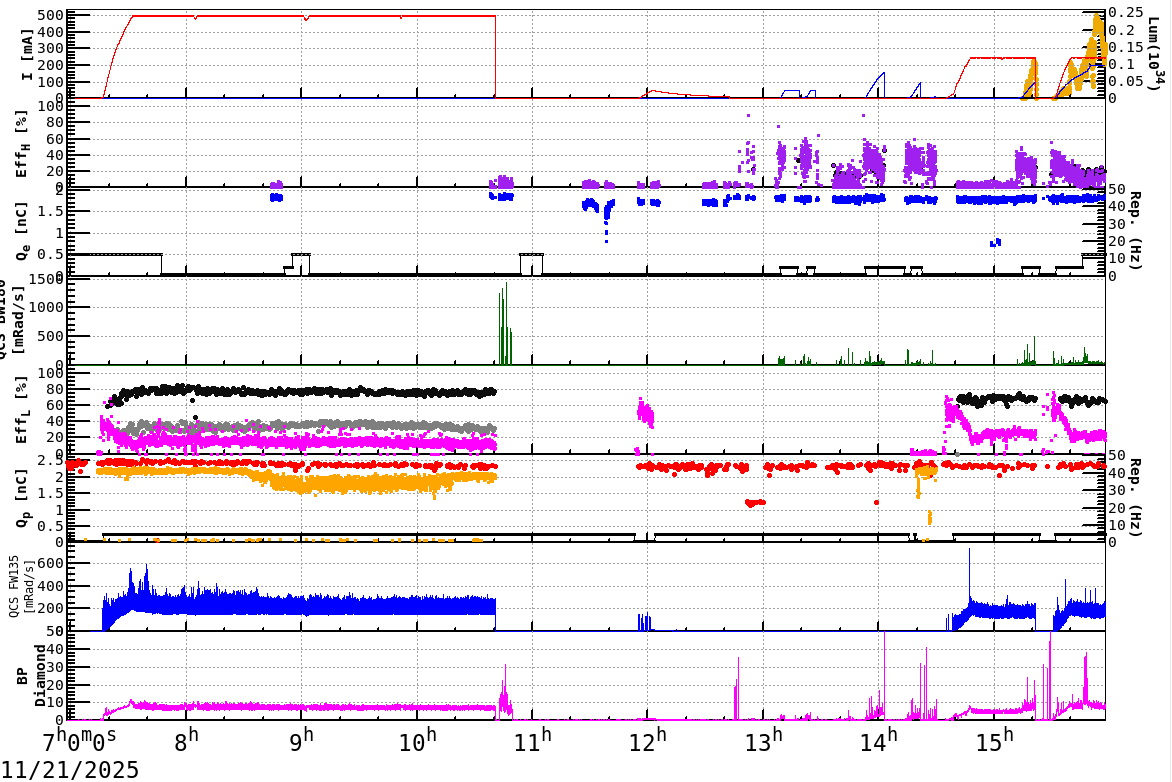
Task: Click the "8h" time axis label
Action: pos(186,739)
